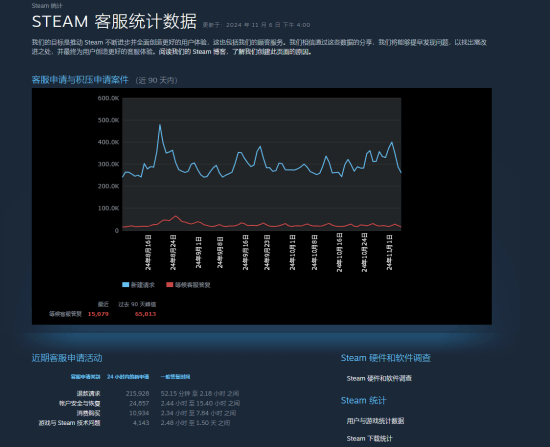Click the response time 2.34 小时 至 7.84 小时
The height and width of the screenshot is (447, 550).
tap(199, 413)
